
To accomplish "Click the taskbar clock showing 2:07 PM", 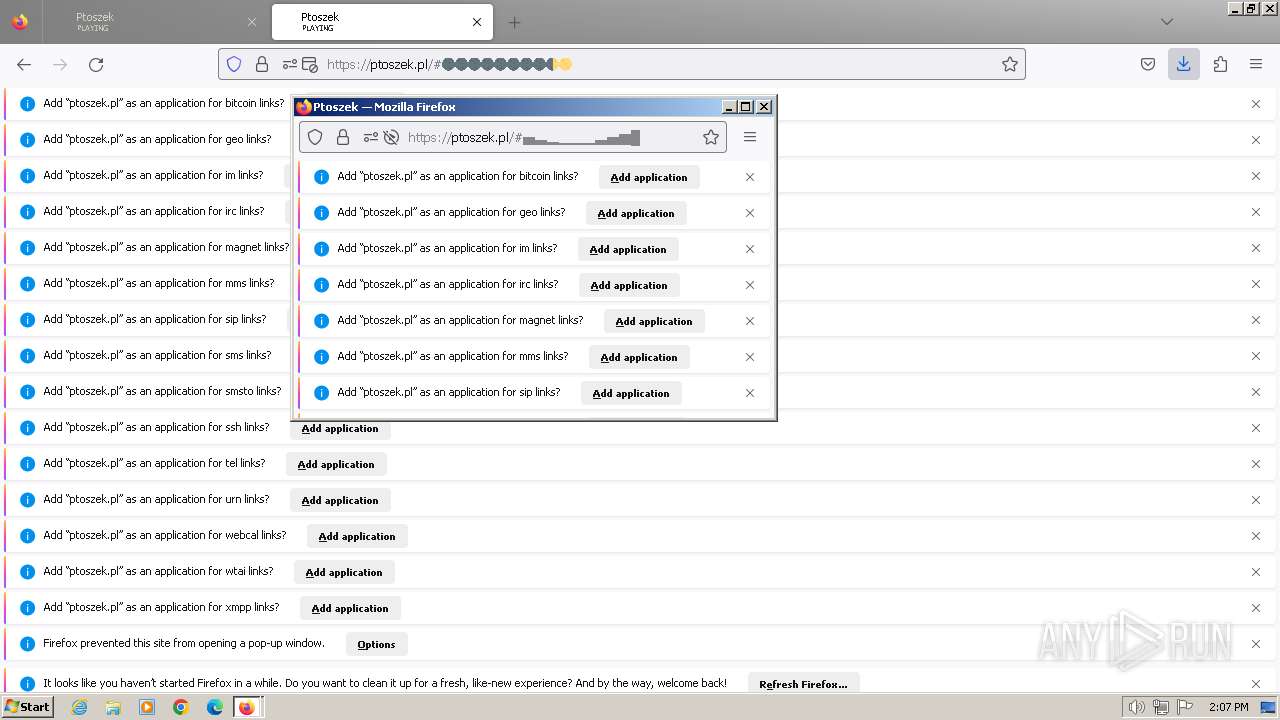I will (1229, 707).
